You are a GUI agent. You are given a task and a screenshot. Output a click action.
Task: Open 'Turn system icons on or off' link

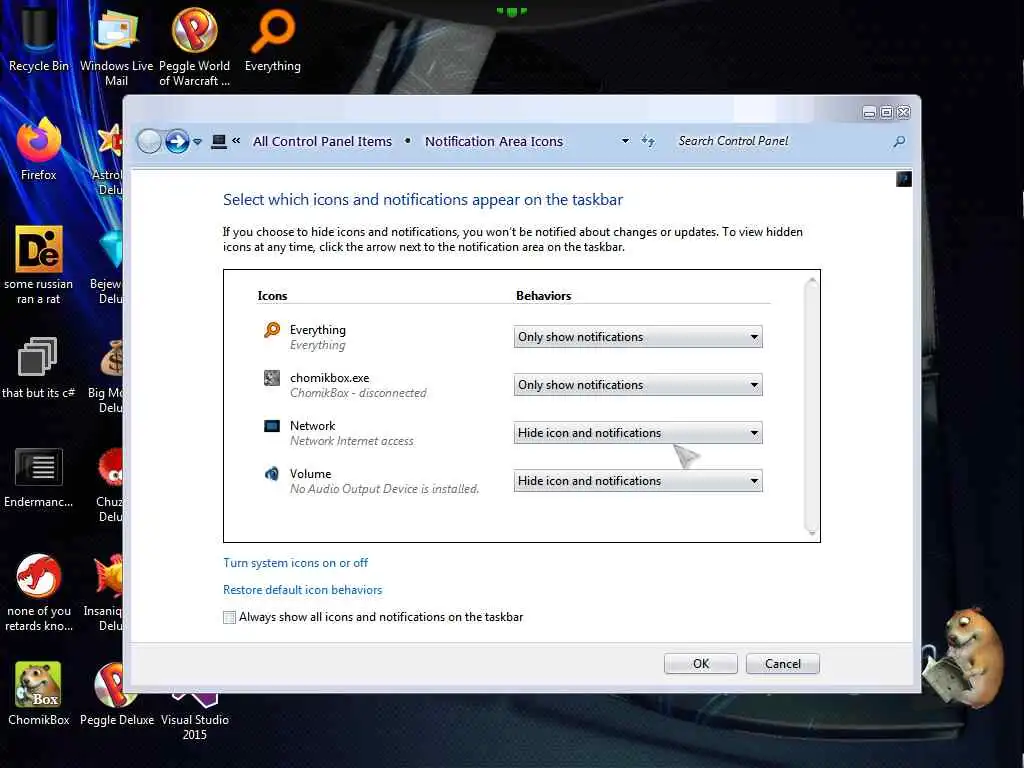point(295,563)
